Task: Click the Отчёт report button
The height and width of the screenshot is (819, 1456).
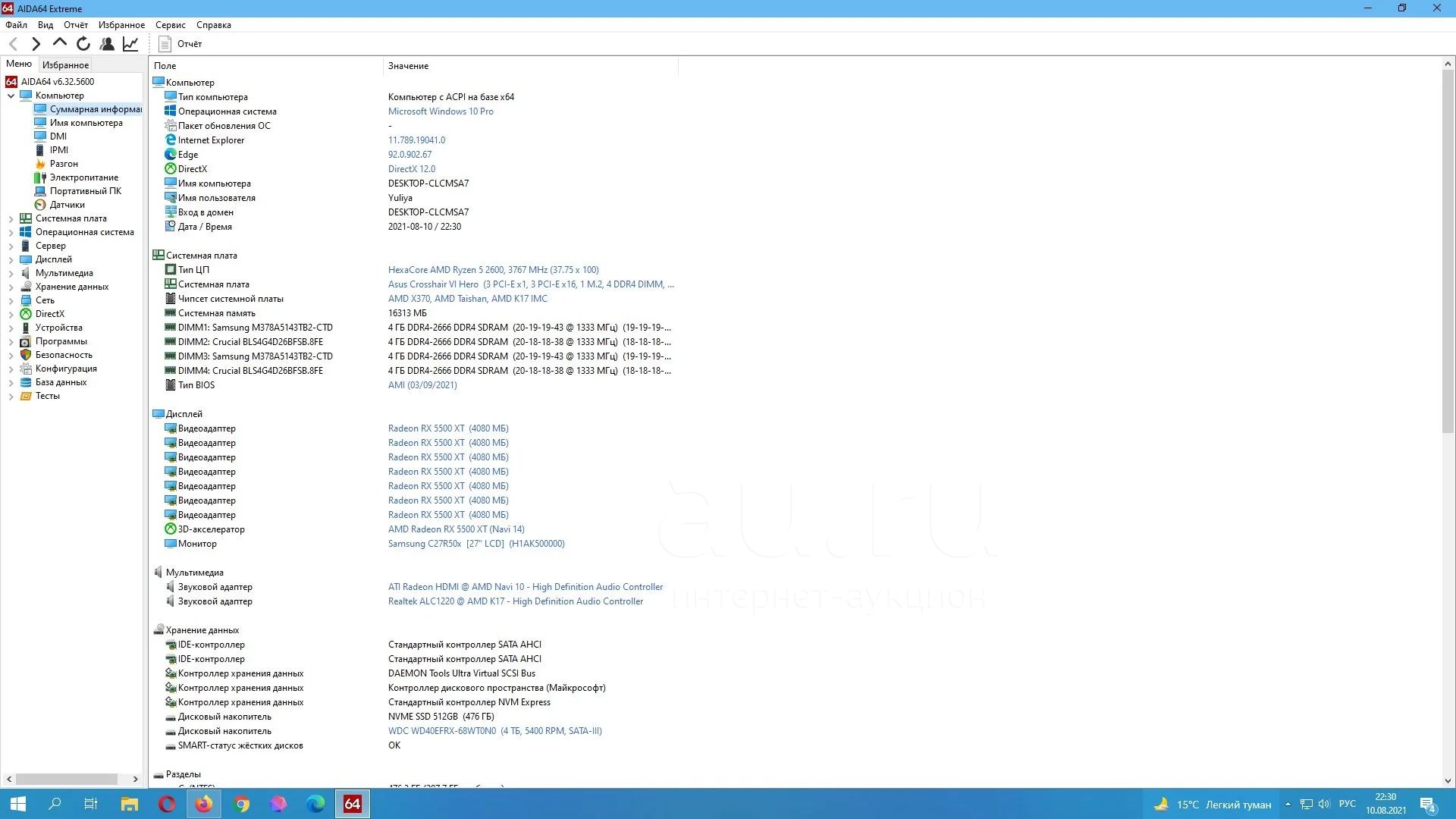Action: click(x=180, y=44)
